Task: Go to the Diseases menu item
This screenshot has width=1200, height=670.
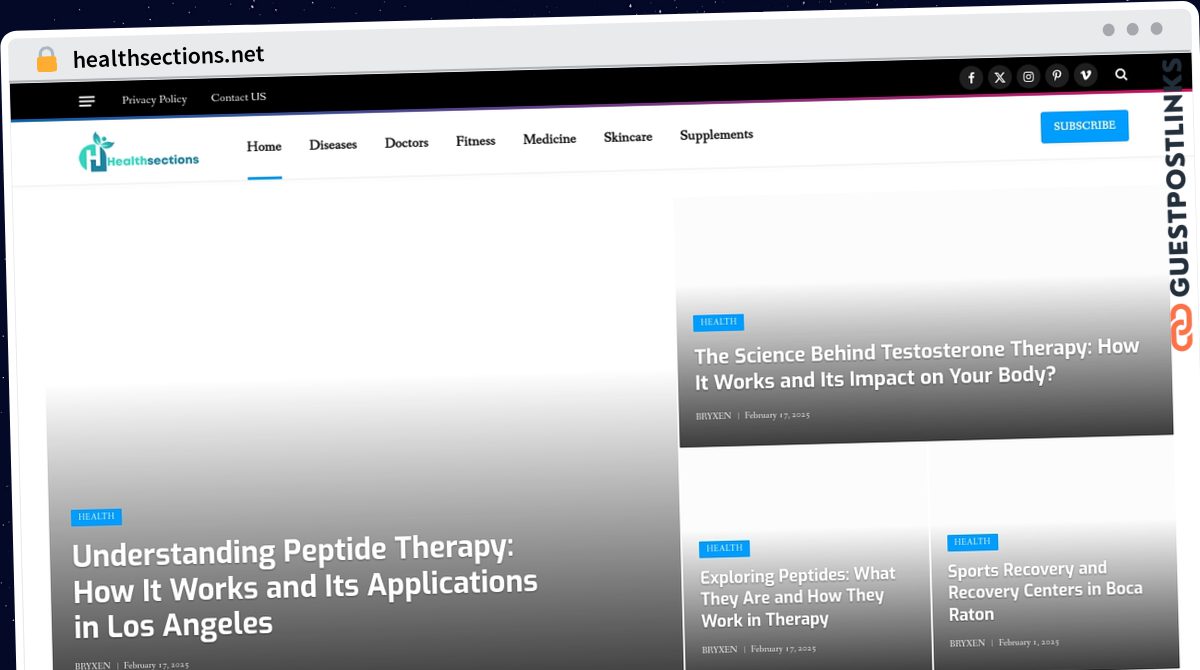Action: pyautogui.click(x=333, y=144)
